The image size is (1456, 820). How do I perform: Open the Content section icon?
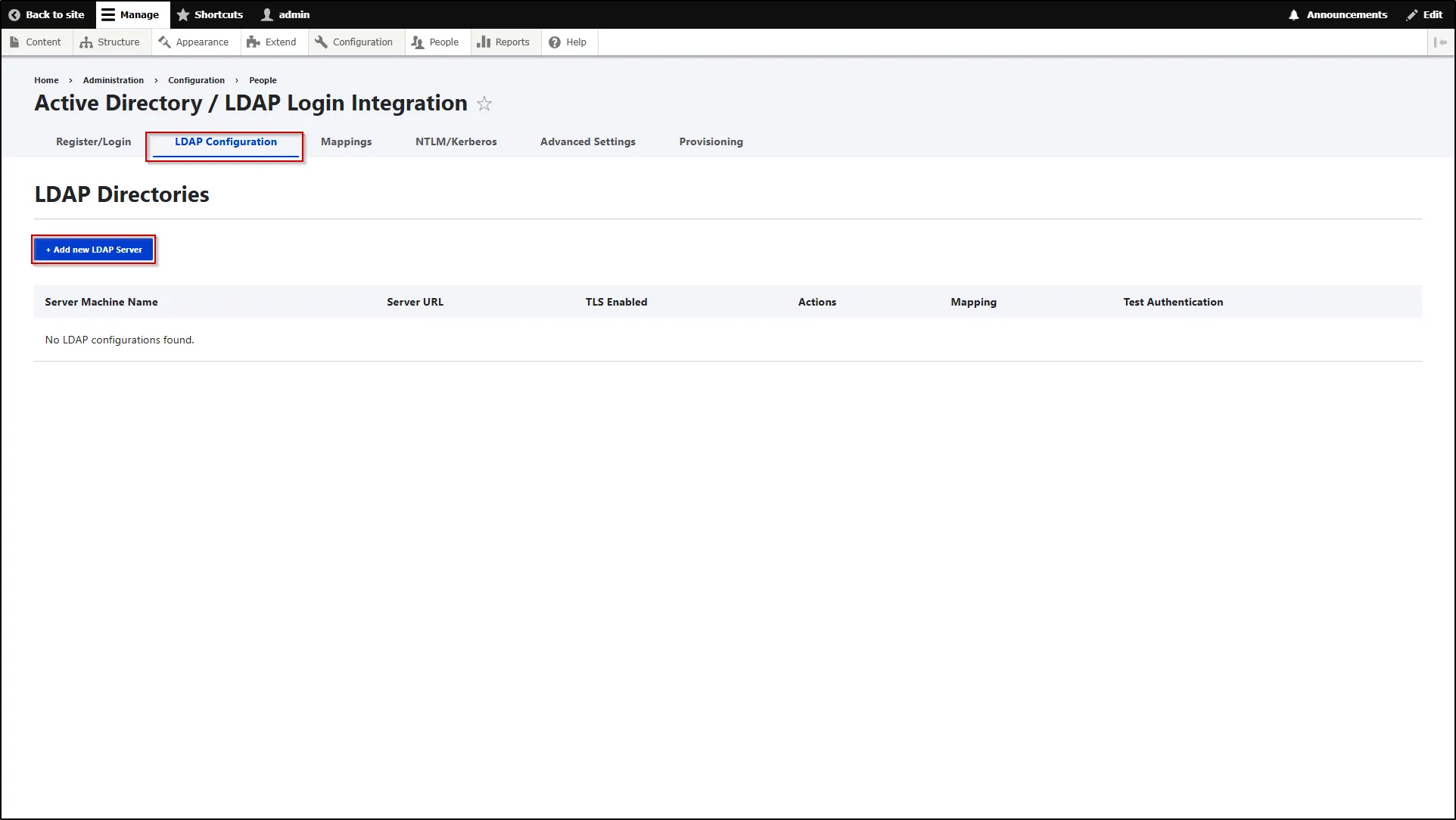[15, 42]
